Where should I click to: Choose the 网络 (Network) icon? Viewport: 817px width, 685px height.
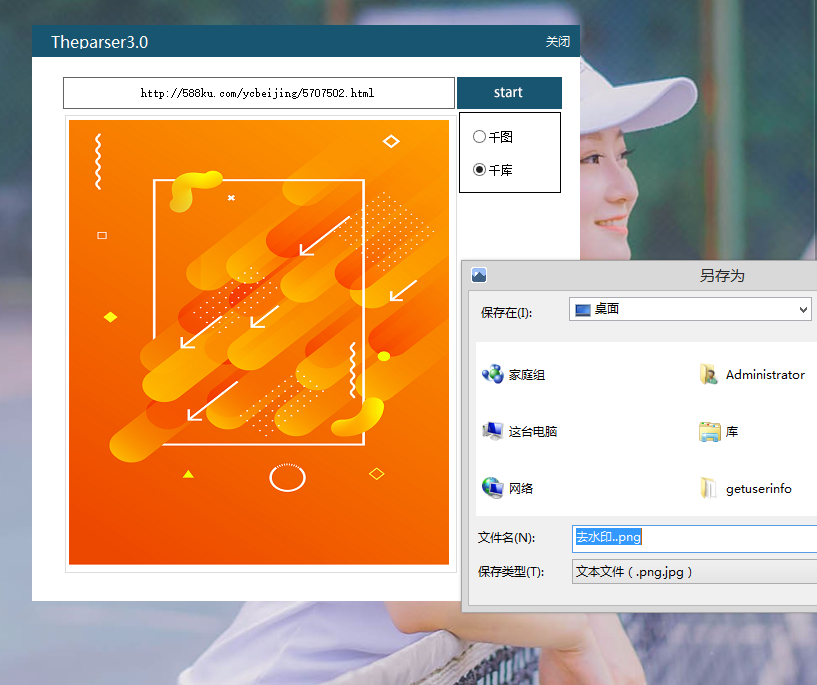(492, 489)
